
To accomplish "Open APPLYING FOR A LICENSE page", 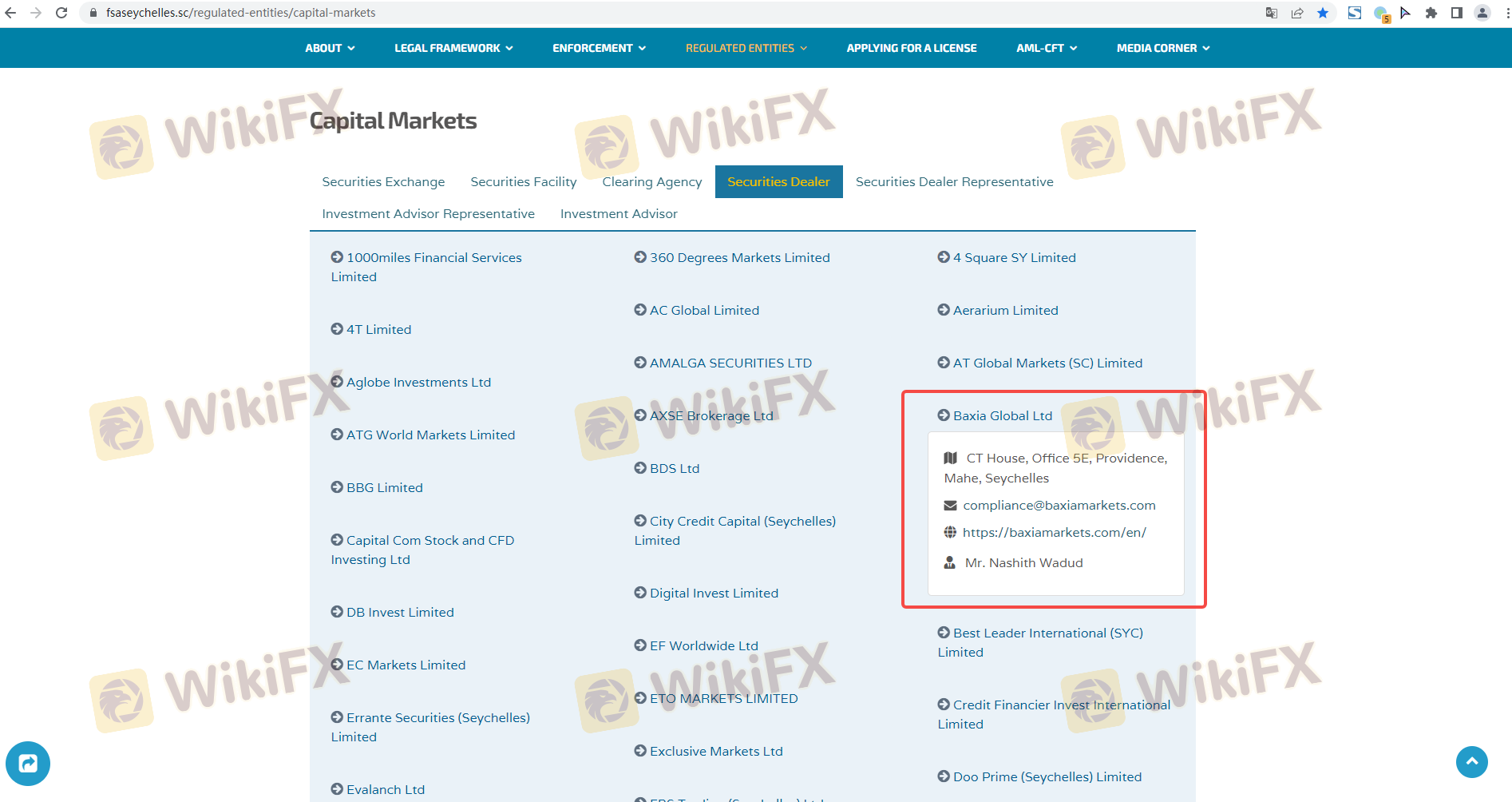I will pos(912,48).
